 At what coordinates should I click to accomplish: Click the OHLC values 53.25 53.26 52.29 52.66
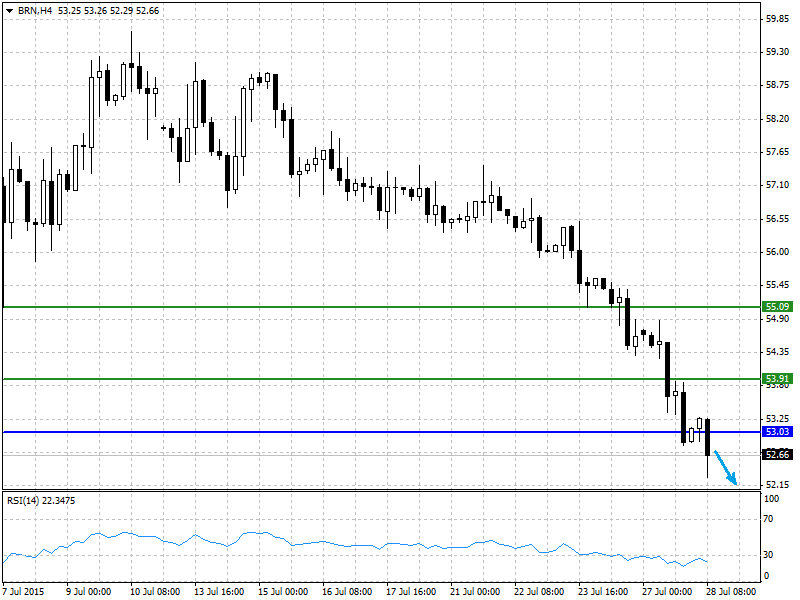click(109, 11)
